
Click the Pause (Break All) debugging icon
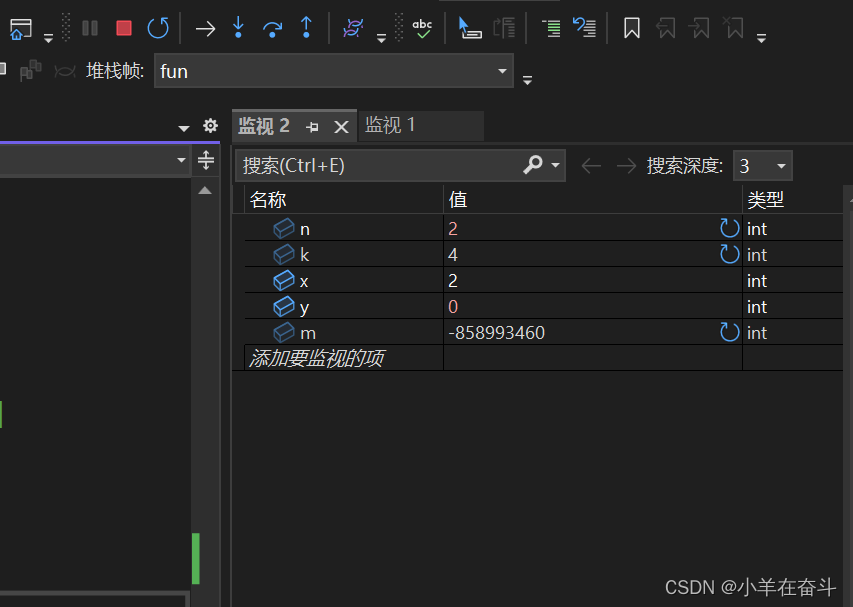click(90, 28)
